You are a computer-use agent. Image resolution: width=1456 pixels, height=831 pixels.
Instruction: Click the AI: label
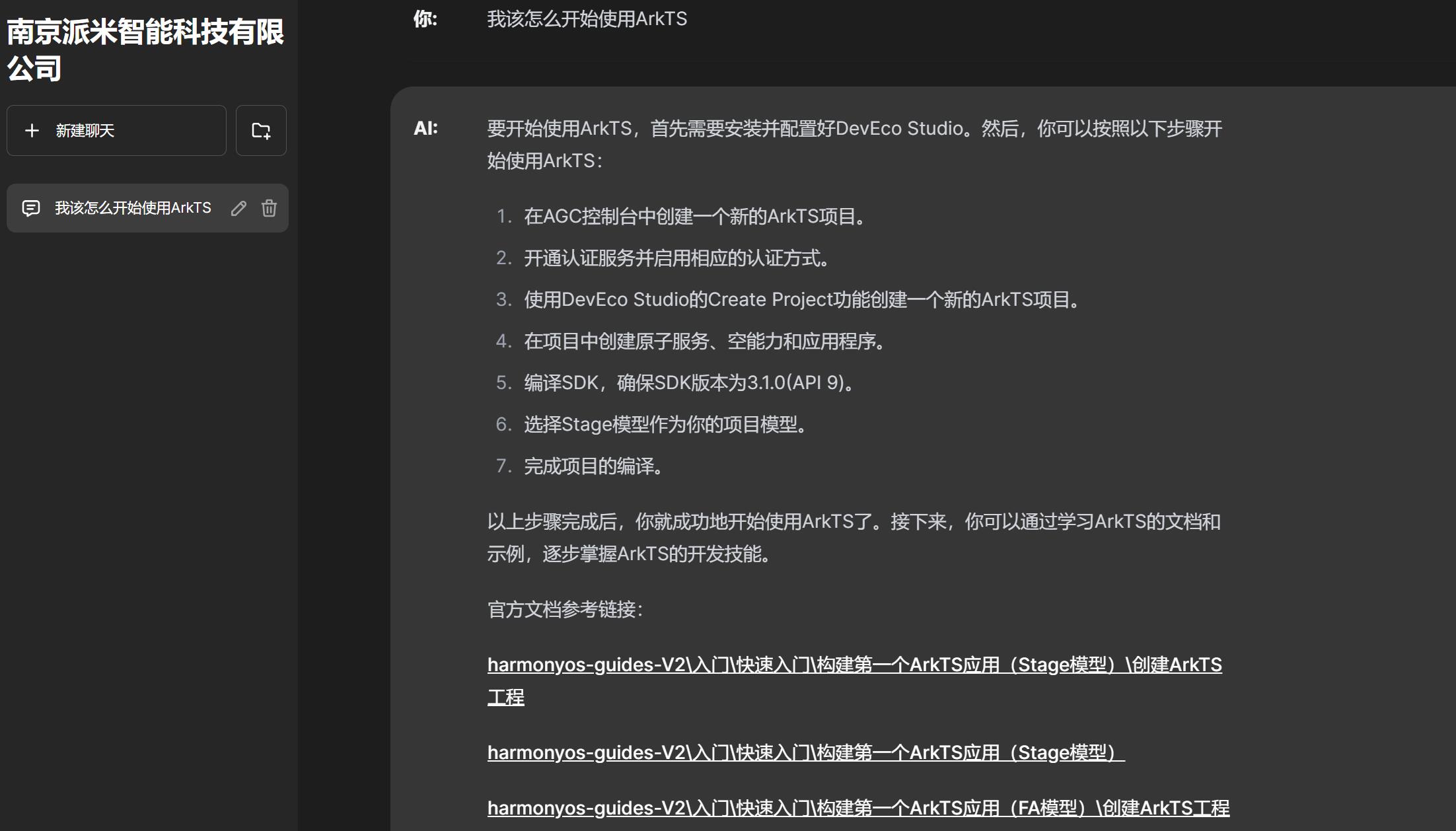[425, 128]
